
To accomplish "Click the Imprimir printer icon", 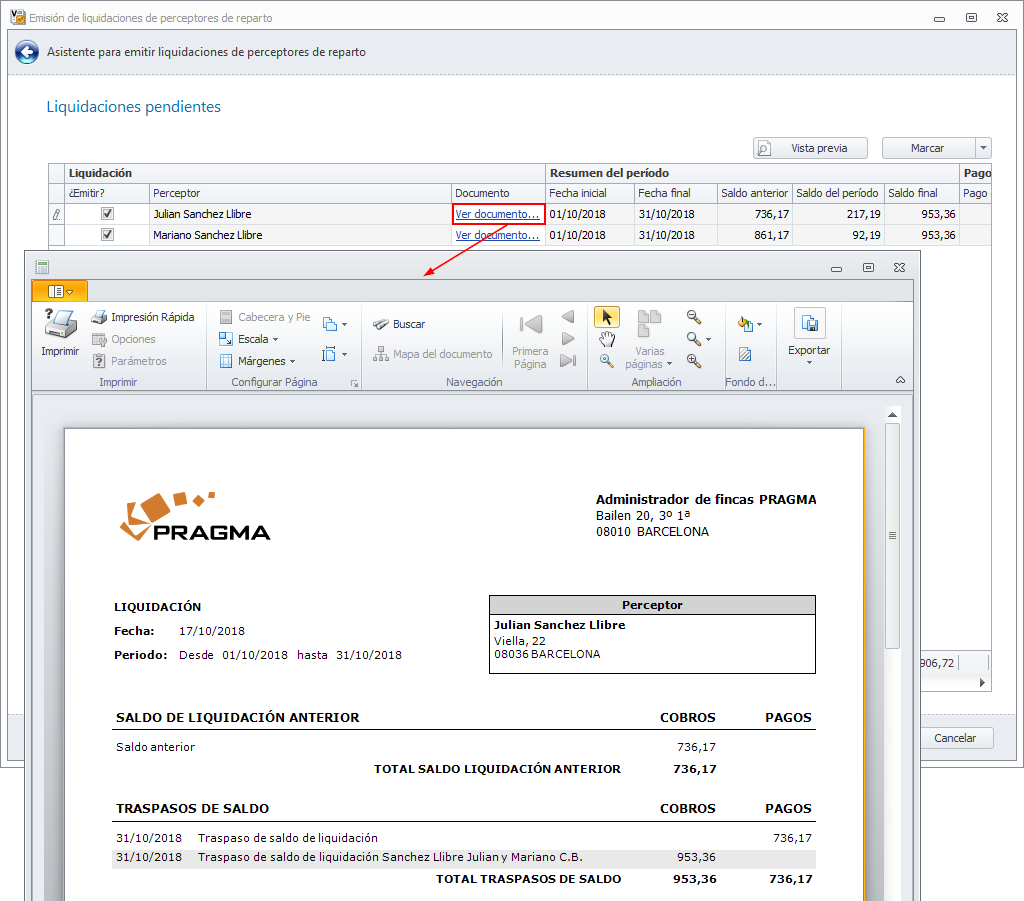I will [x=60, y=325].
